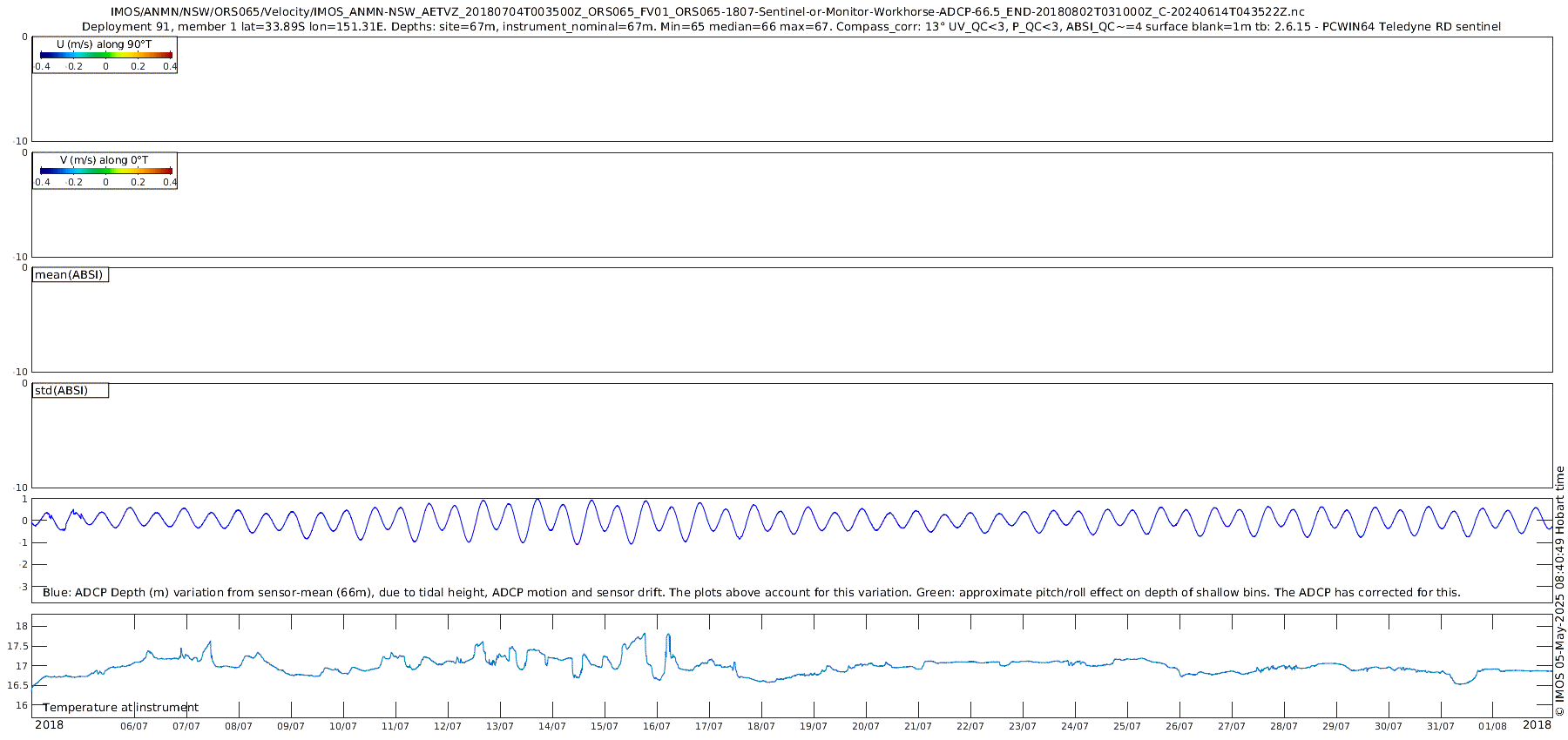Click the blue ADCP depth caption text
1568x740 pixels.
click(751, 593)
